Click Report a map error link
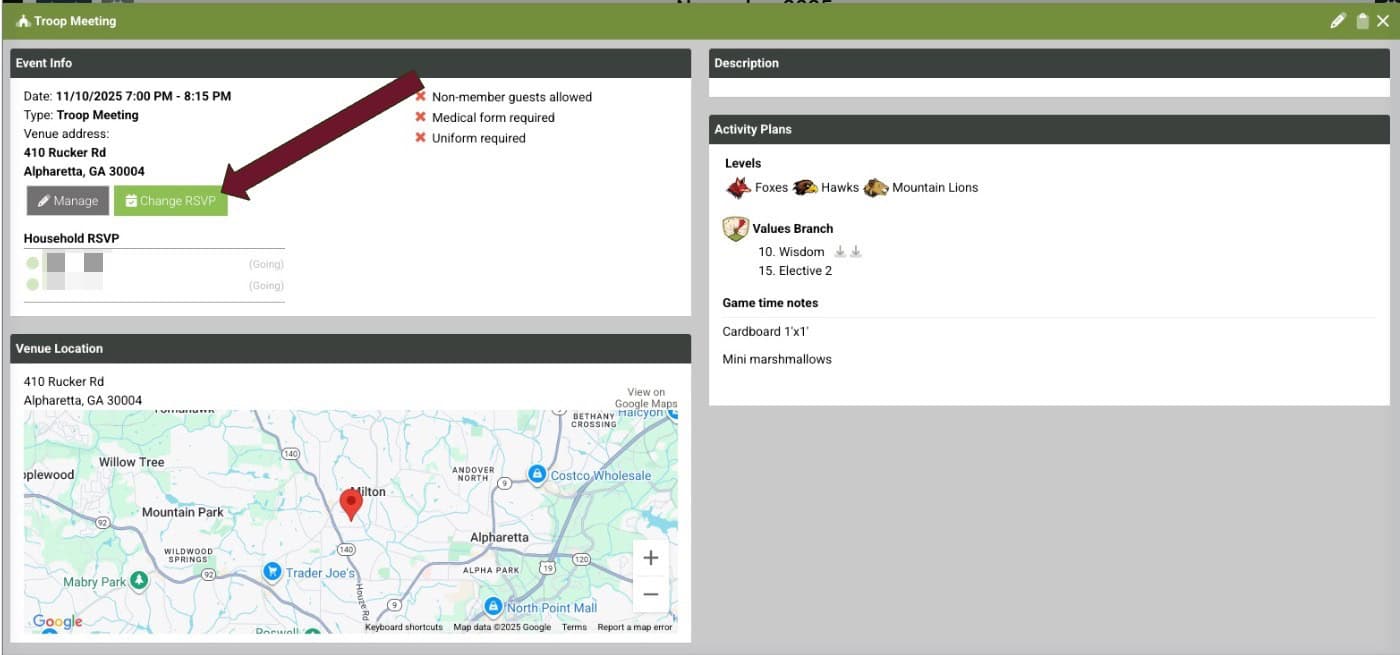The image size is (1400, 655). pos(635,627)
